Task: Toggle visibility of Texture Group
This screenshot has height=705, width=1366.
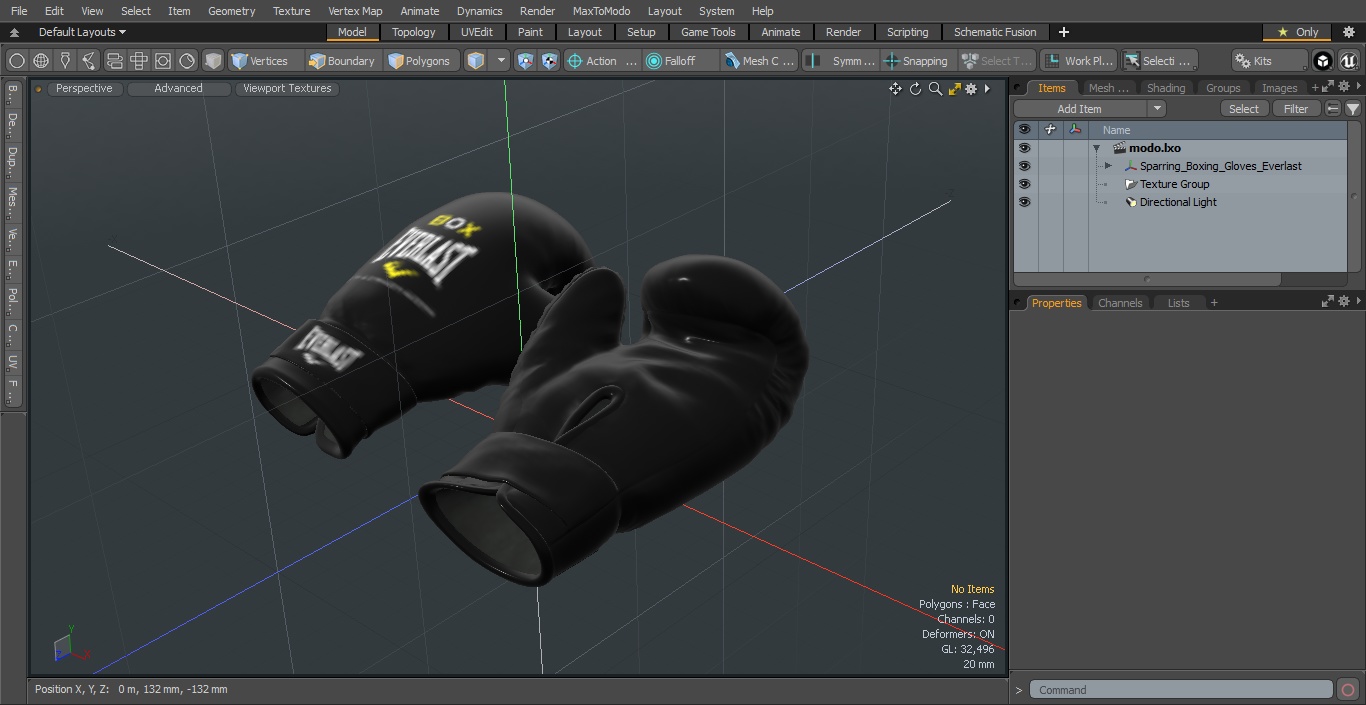Action: [x=1024, y=184]
